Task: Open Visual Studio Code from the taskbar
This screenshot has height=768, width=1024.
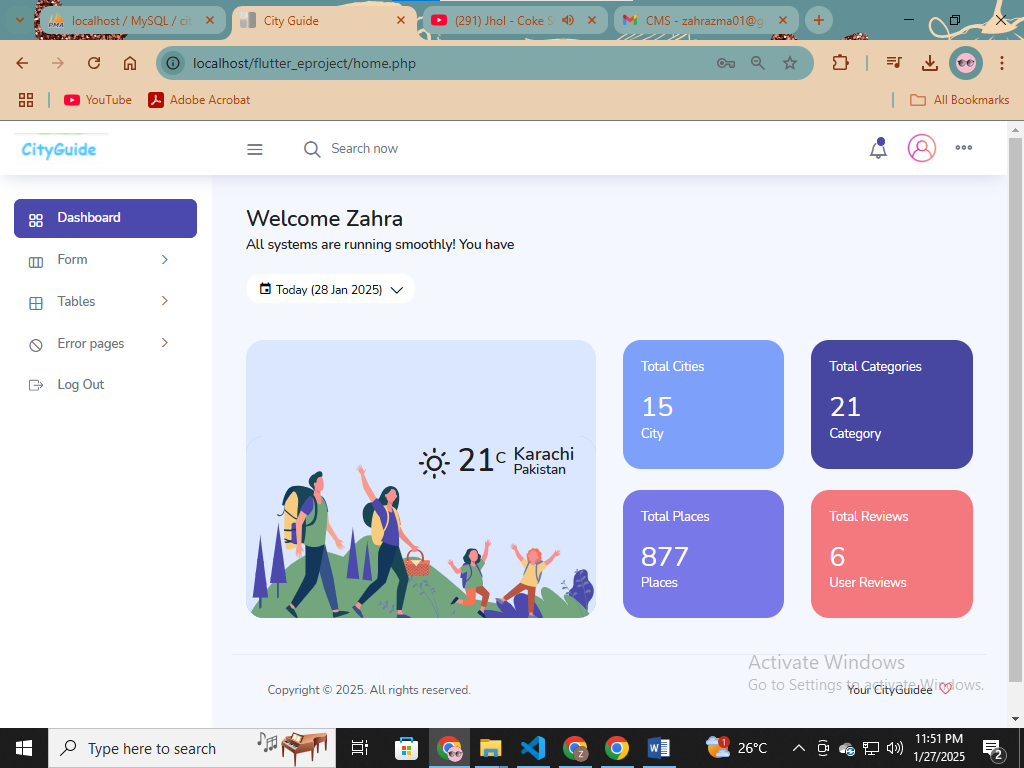Action: click(532, 748)
